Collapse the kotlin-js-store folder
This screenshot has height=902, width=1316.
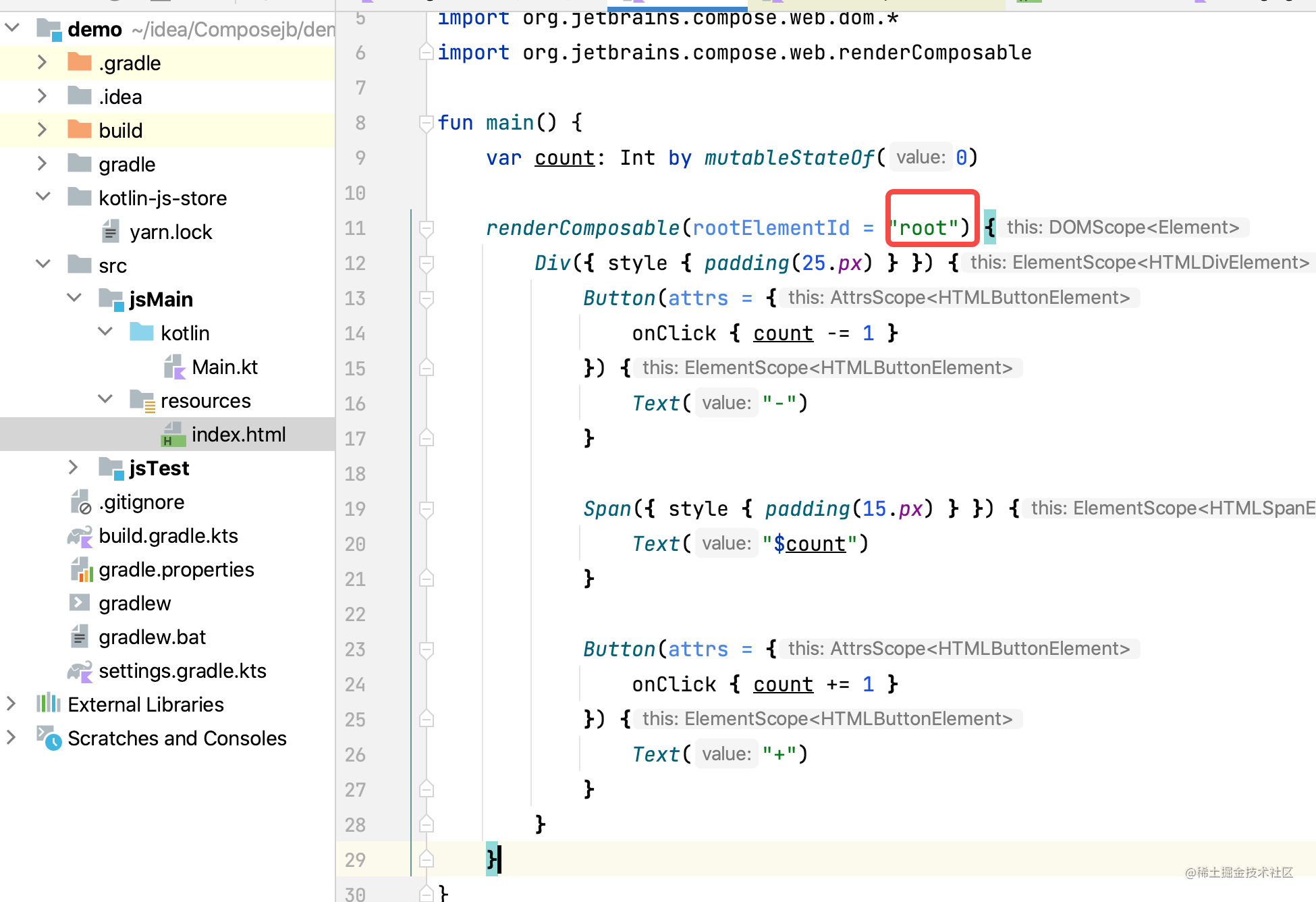42,197
